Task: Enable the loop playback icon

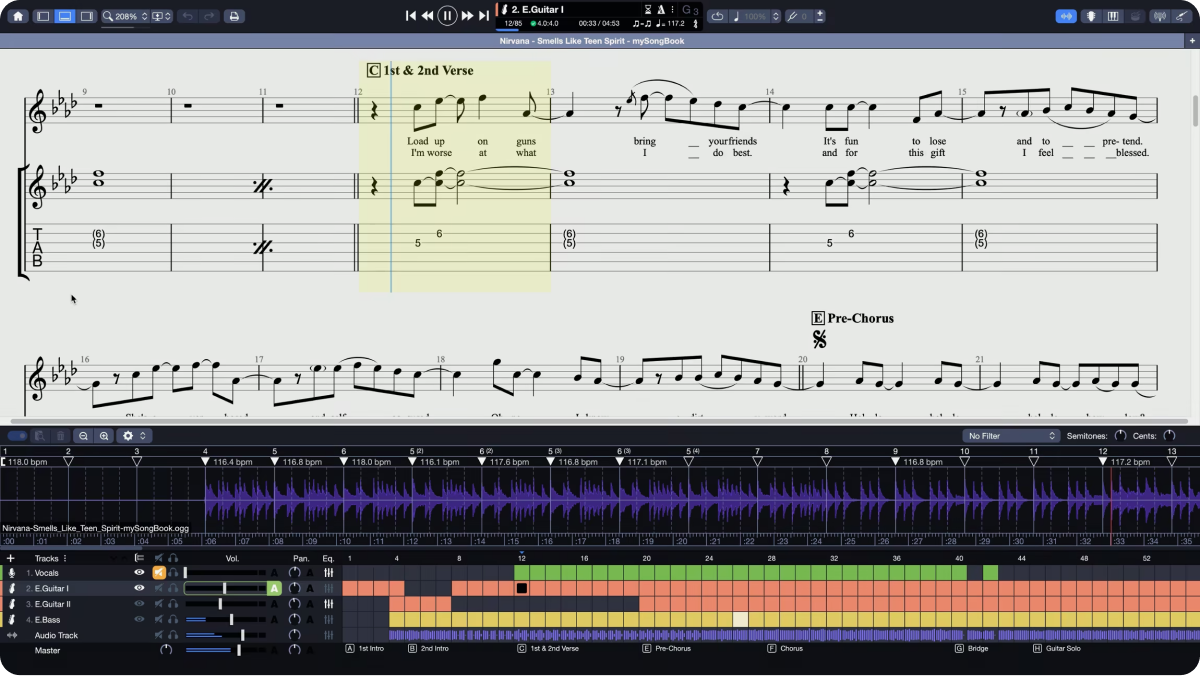Action: [718, 16]
